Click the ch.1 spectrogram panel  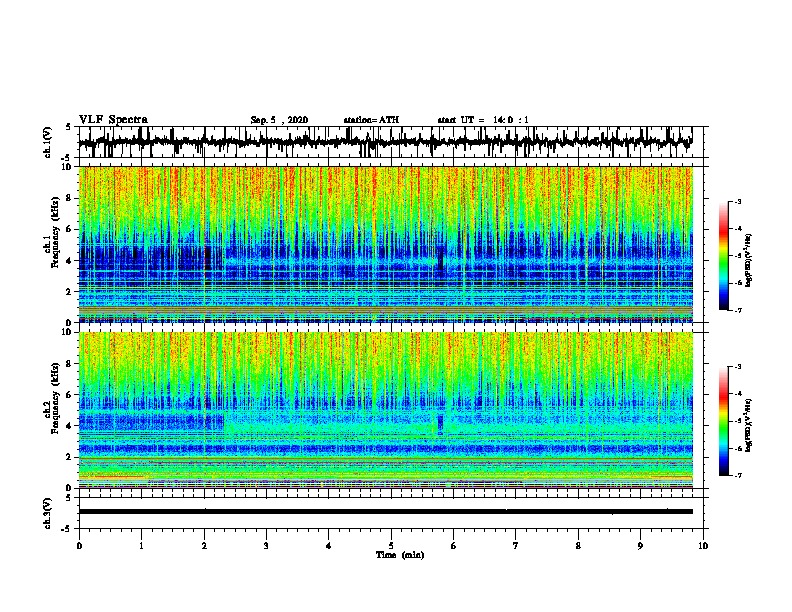click(x=386, y=244)
